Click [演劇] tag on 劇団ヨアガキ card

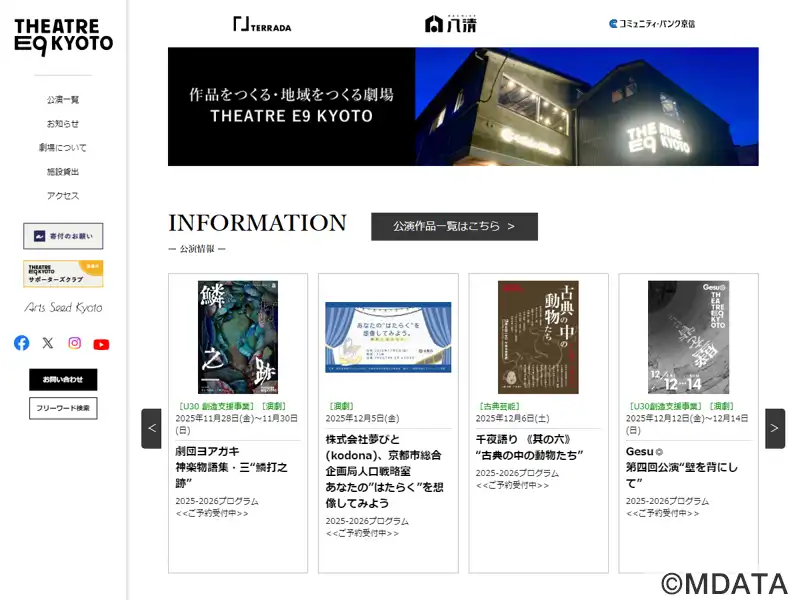[x=274, y=406]
